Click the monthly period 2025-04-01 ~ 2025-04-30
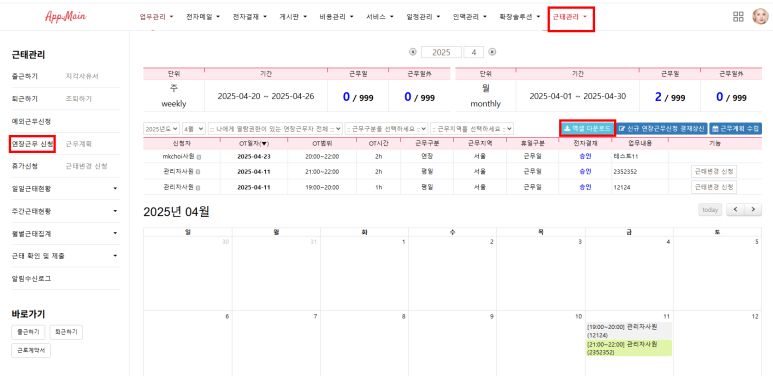 point(577,96)
